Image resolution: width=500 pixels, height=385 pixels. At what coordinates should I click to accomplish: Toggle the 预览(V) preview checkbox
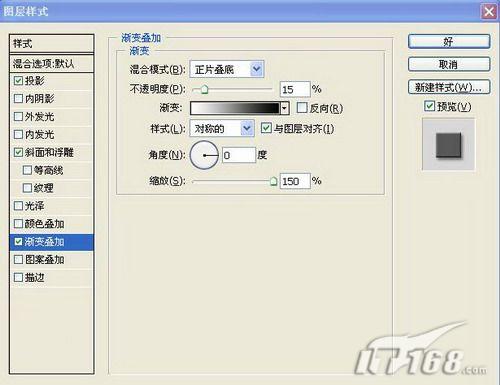(429, 106)
